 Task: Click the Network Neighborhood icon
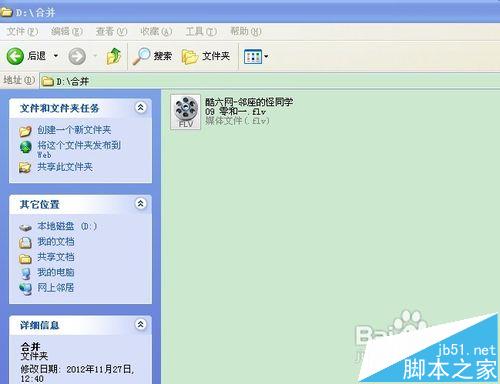pyautogui.click(x=25, y=289)
